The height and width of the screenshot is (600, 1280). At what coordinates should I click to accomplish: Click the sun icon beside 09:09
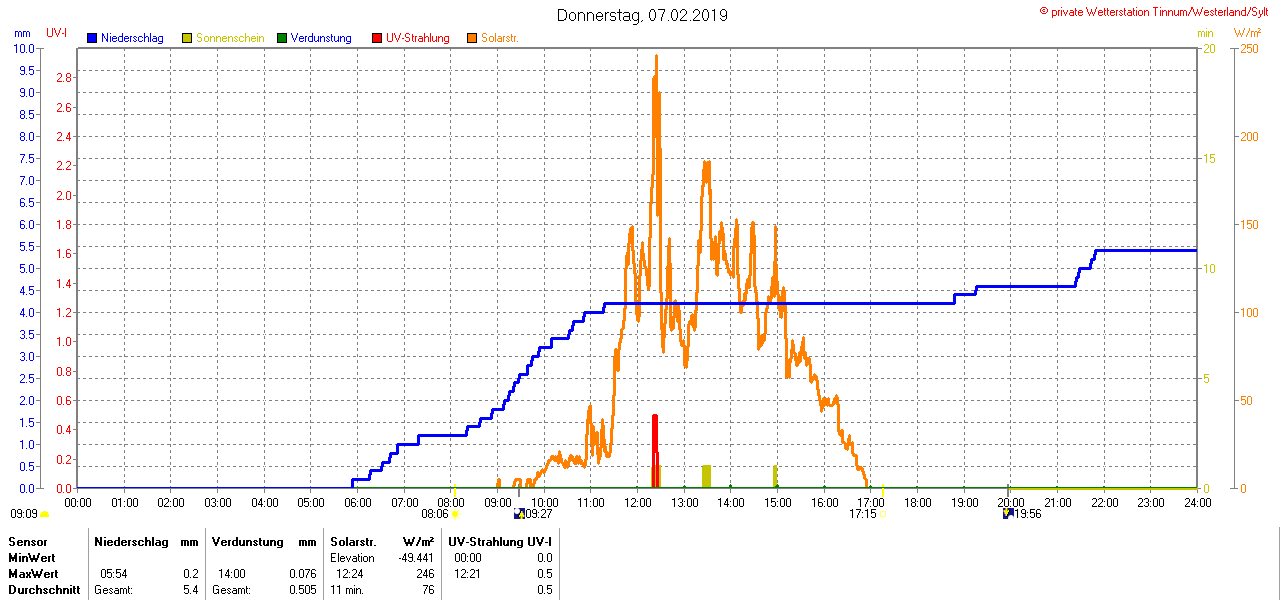[x=44, y=514]
